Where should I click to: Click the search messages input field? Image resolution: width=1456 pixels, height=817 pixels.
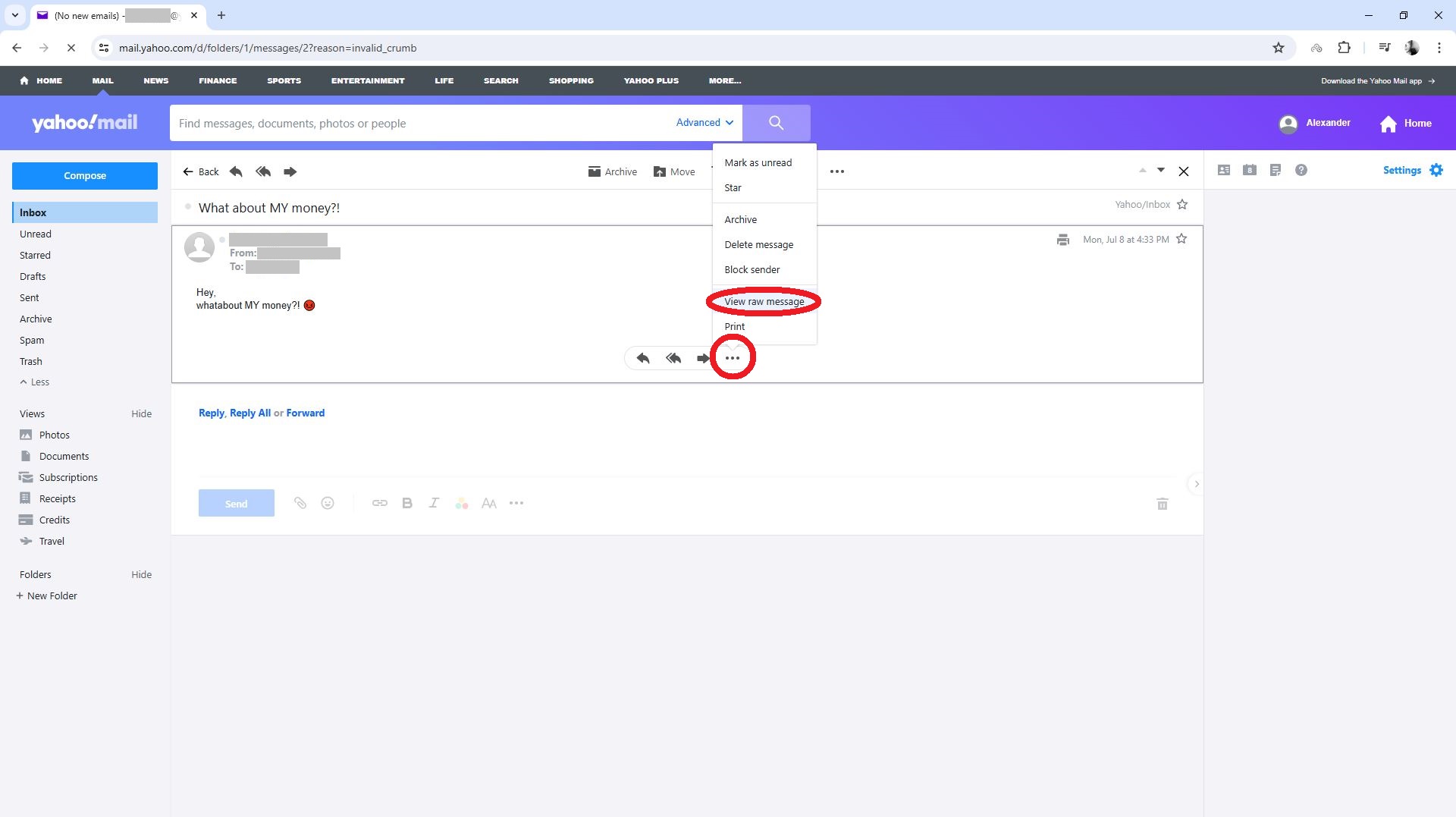coord(422,123)
